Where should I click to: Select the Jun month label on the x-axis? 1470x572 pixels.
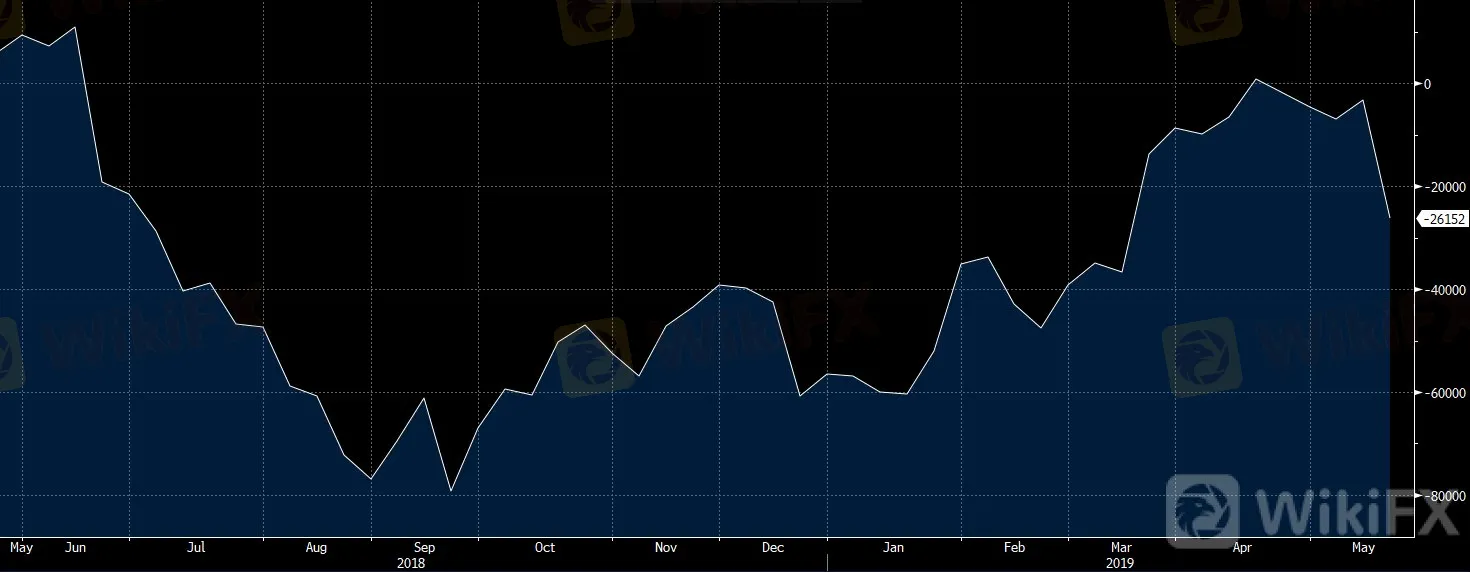pyautogui.click(x=75, y=548)
